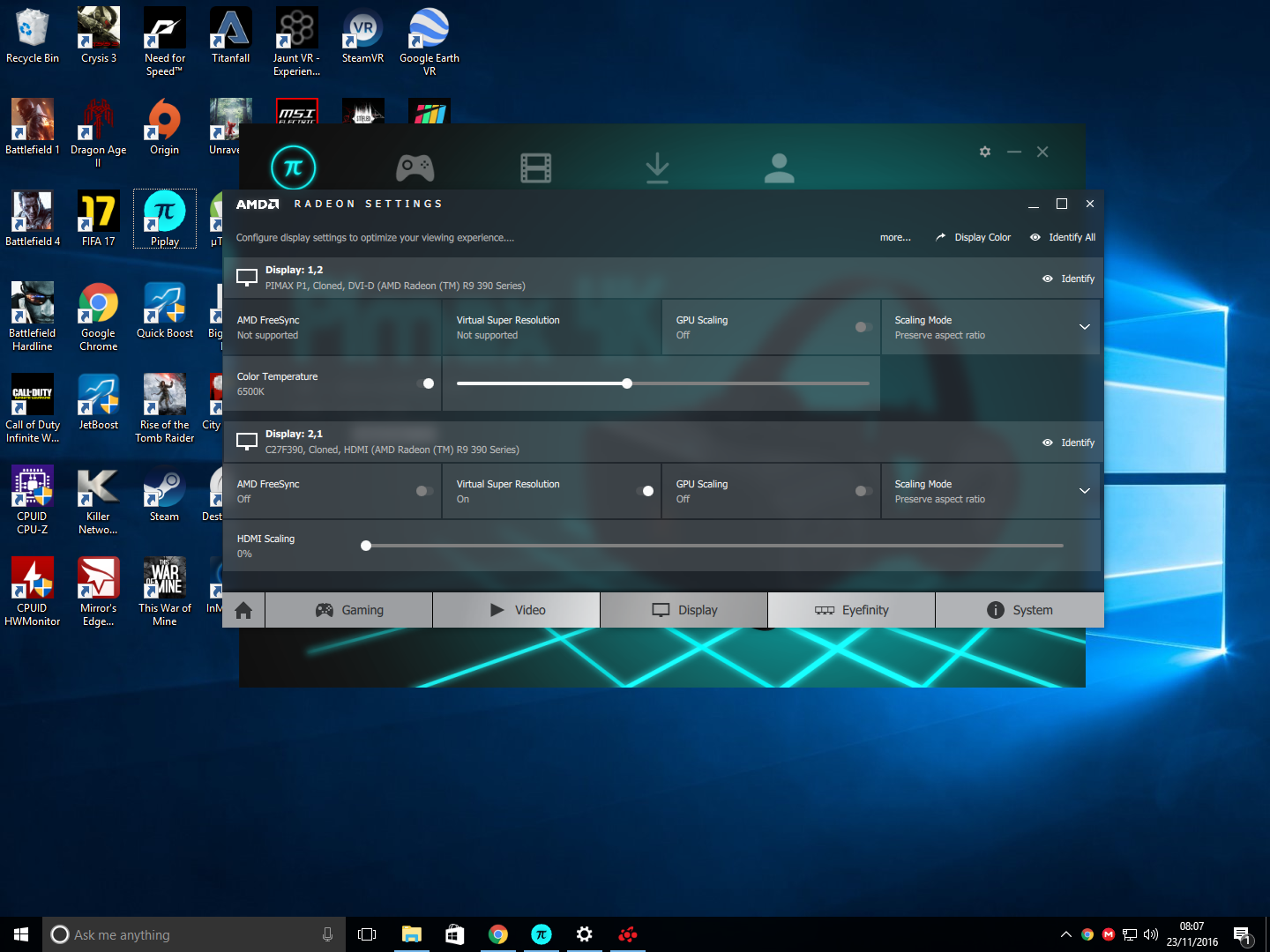Open the Google Chrome desktop shortcut
This screenshot has height=952, width=1270.
[99, 316]
